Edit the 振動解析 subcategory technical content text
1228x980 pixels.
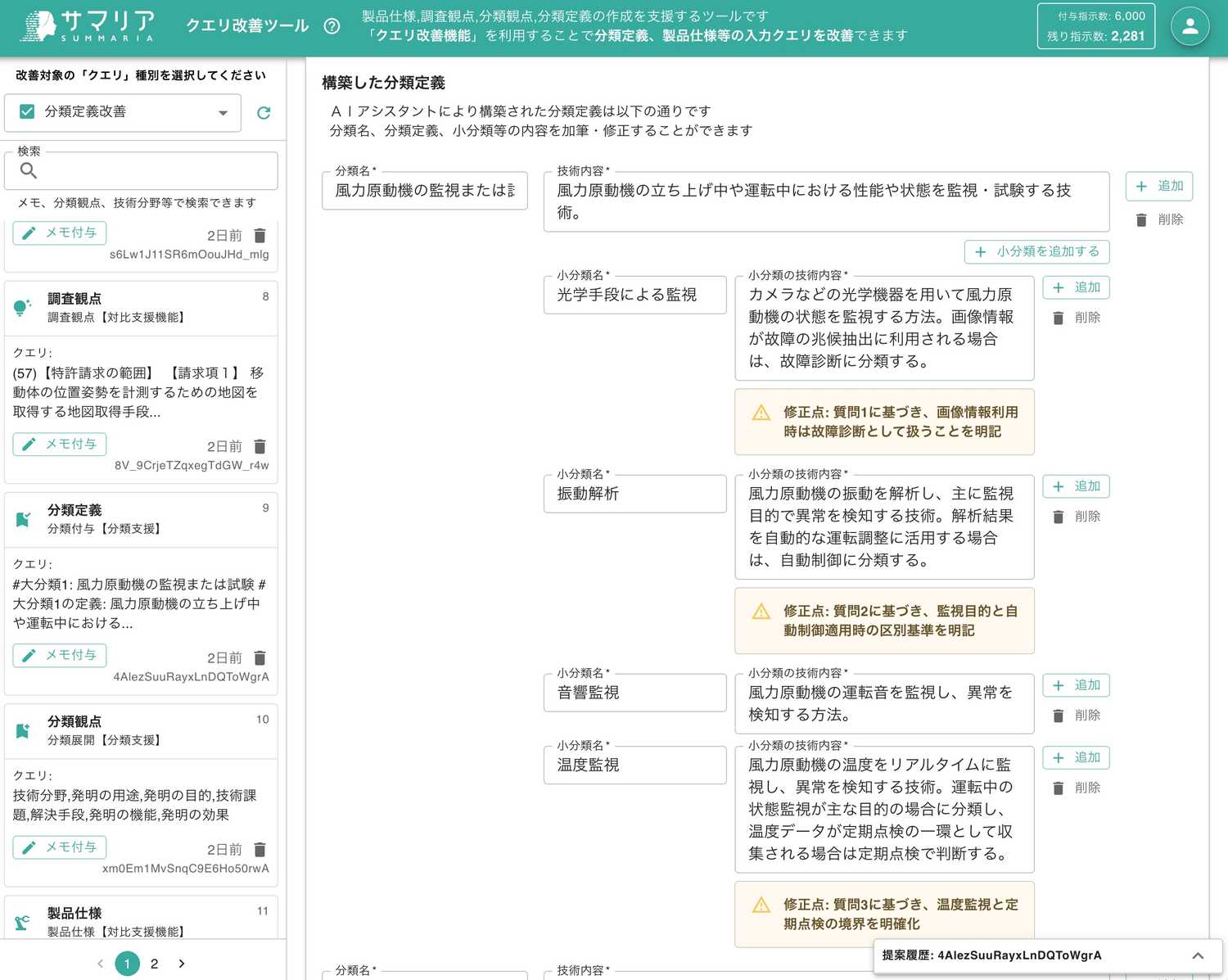point(884,526)
